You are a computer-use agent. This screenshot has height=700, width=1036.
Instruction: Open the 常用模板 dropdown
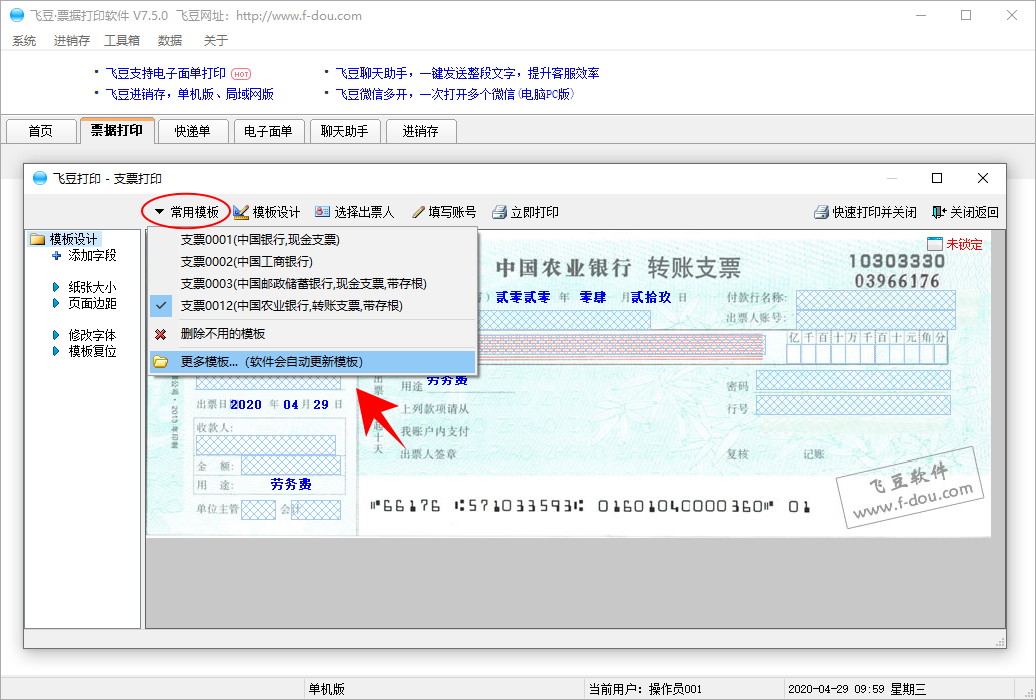(x=187, y=212)
